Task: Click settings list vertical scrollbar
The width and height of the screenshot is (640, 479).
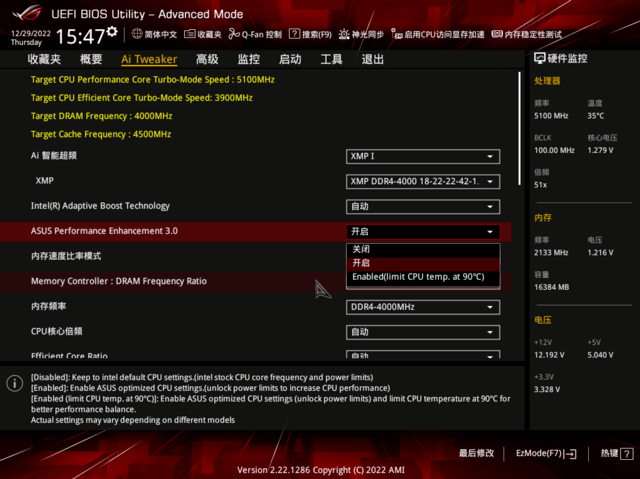Action: pyautogui.click(x=519, y=129)
